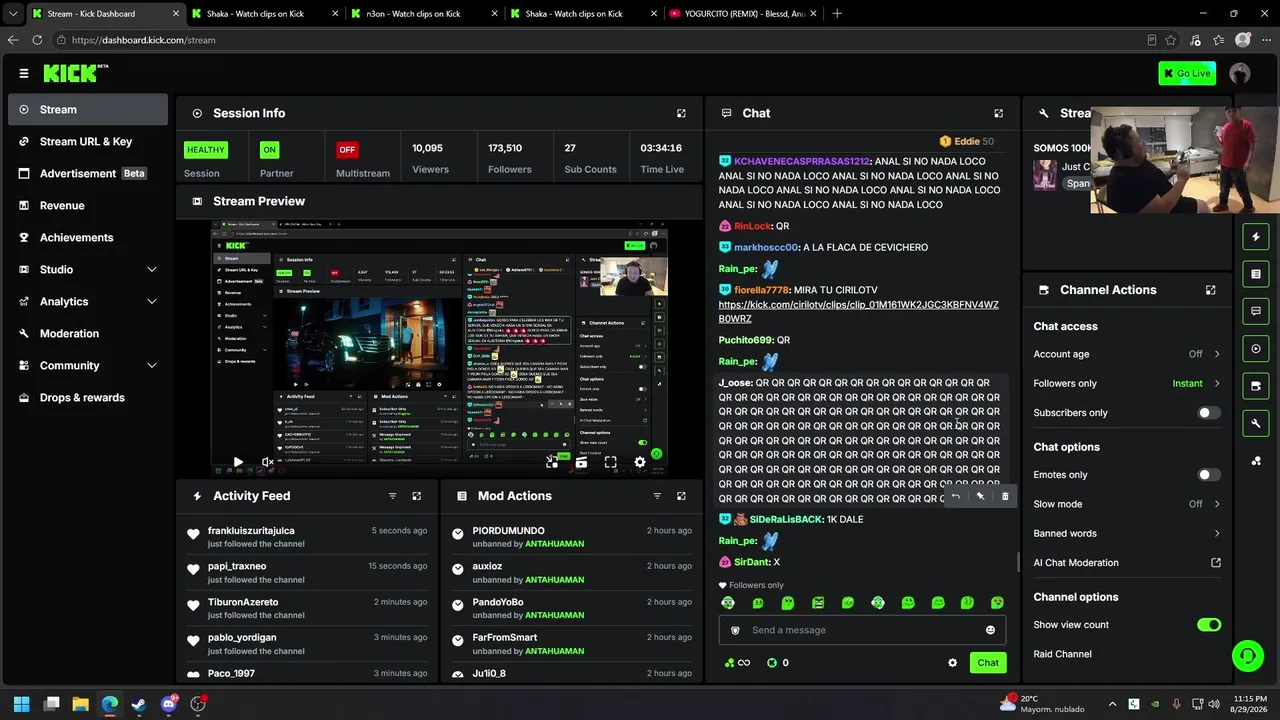The width and height of the screenshot is (1280, 720).
Task: Open Followers only duration options
Action: [x=1217, y=383]
